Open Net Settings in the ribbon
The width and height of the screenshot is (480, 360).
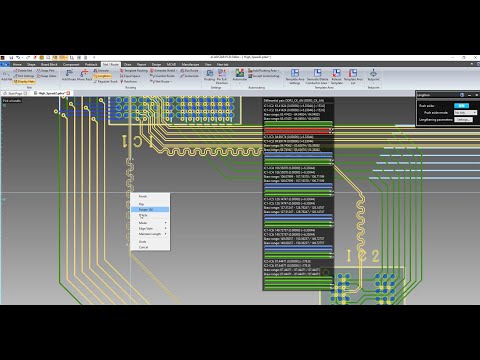tap(23, 76)
